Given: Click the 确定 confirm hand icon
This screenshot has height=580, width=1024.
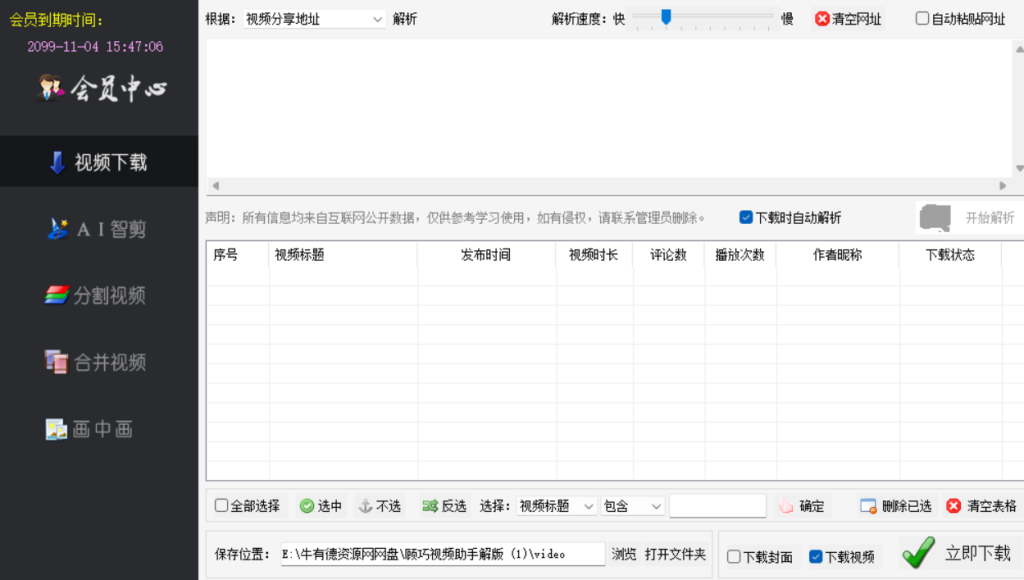Looking at the screenshot, I should 786,506.
